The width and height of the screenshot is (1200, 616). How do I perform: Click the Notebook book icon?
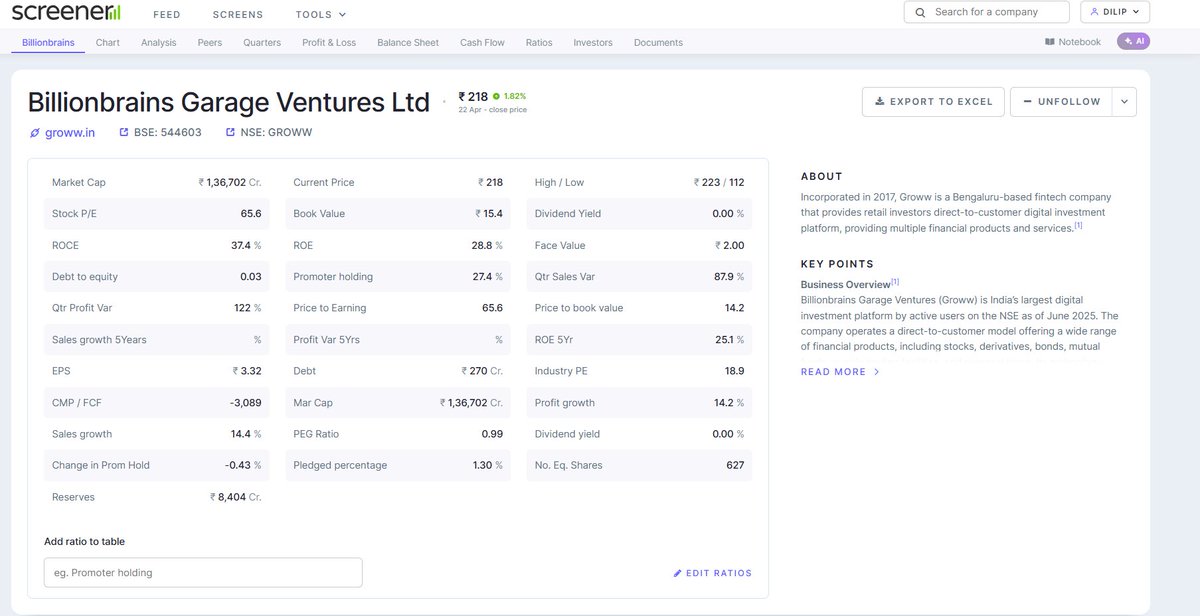1049,42
